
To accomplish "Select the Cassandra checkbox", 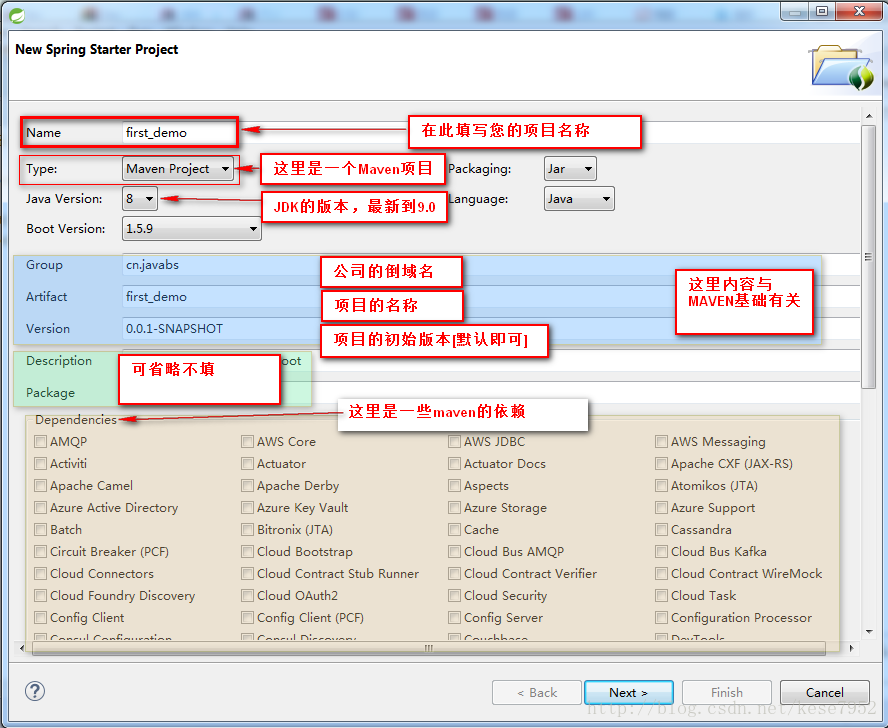I will 661,530.
